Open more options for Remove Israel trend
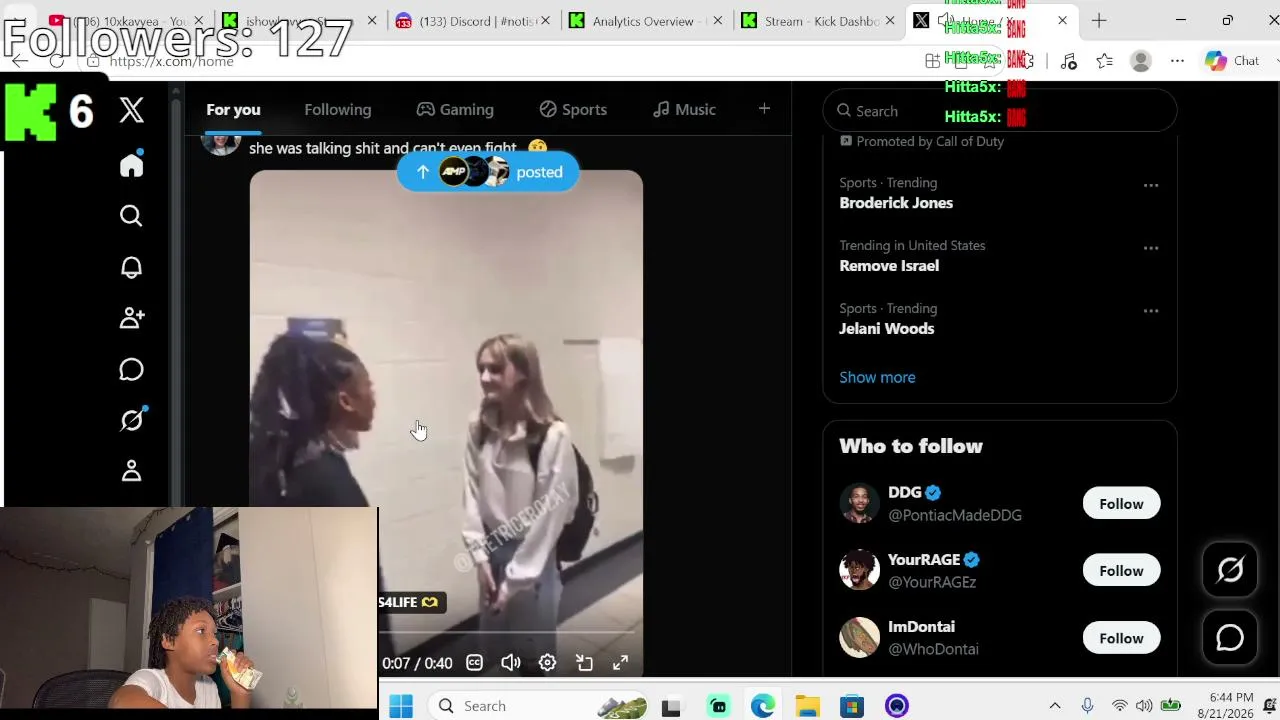The height and width of the screenshot is (720, 1280). pyautogui.click(x=1151, y=248)
